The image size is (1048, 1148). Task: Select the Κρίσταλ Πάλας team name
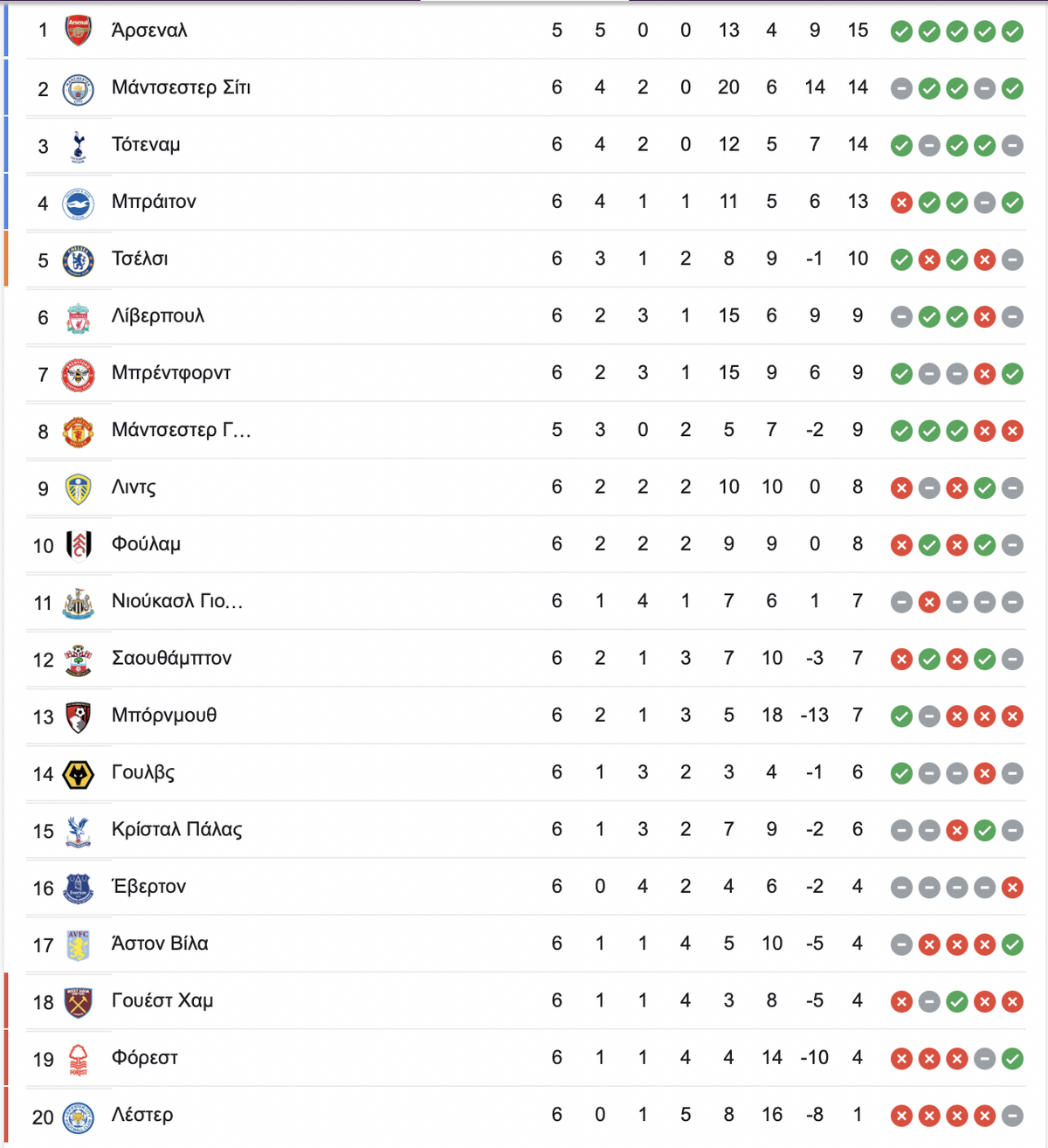[177, 829]
